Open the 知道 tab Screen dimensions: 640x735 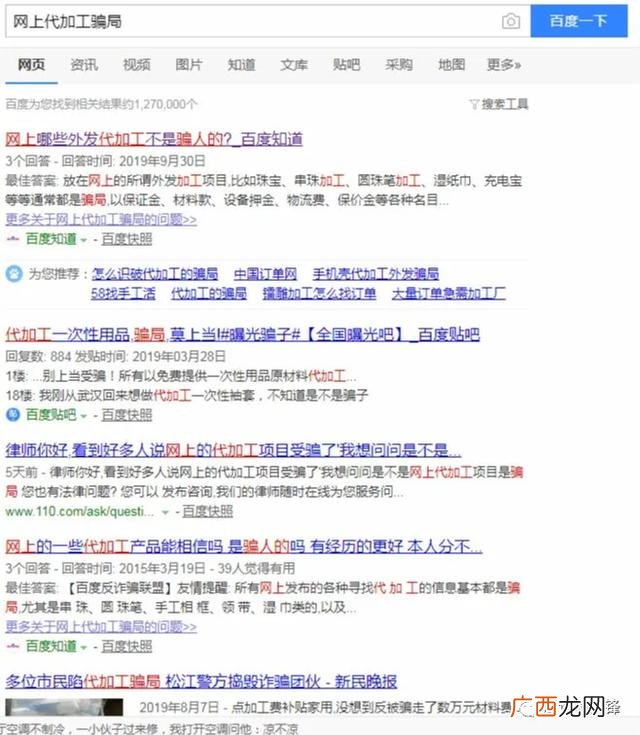coord(241,65)
